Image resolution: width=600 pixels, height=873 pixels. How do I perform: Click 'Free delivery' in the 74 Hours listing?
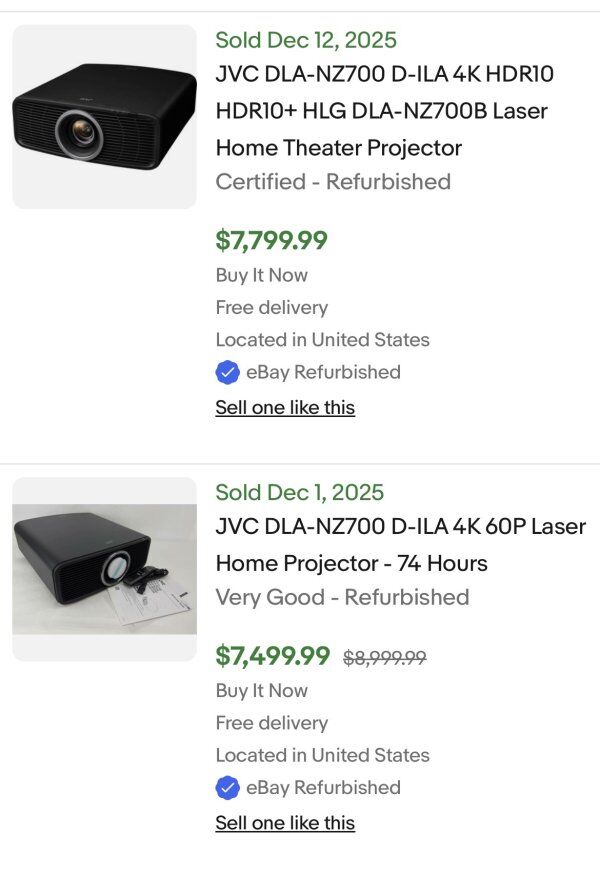271,722
